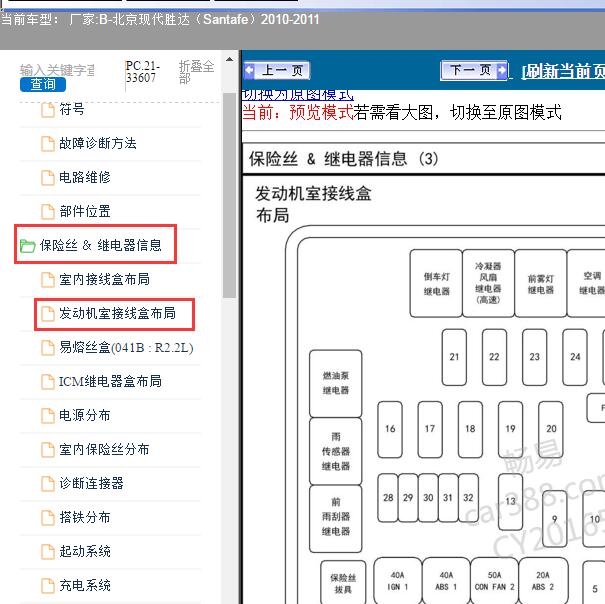Click the document icon beside 易熔丝盒

coord(48,348)
